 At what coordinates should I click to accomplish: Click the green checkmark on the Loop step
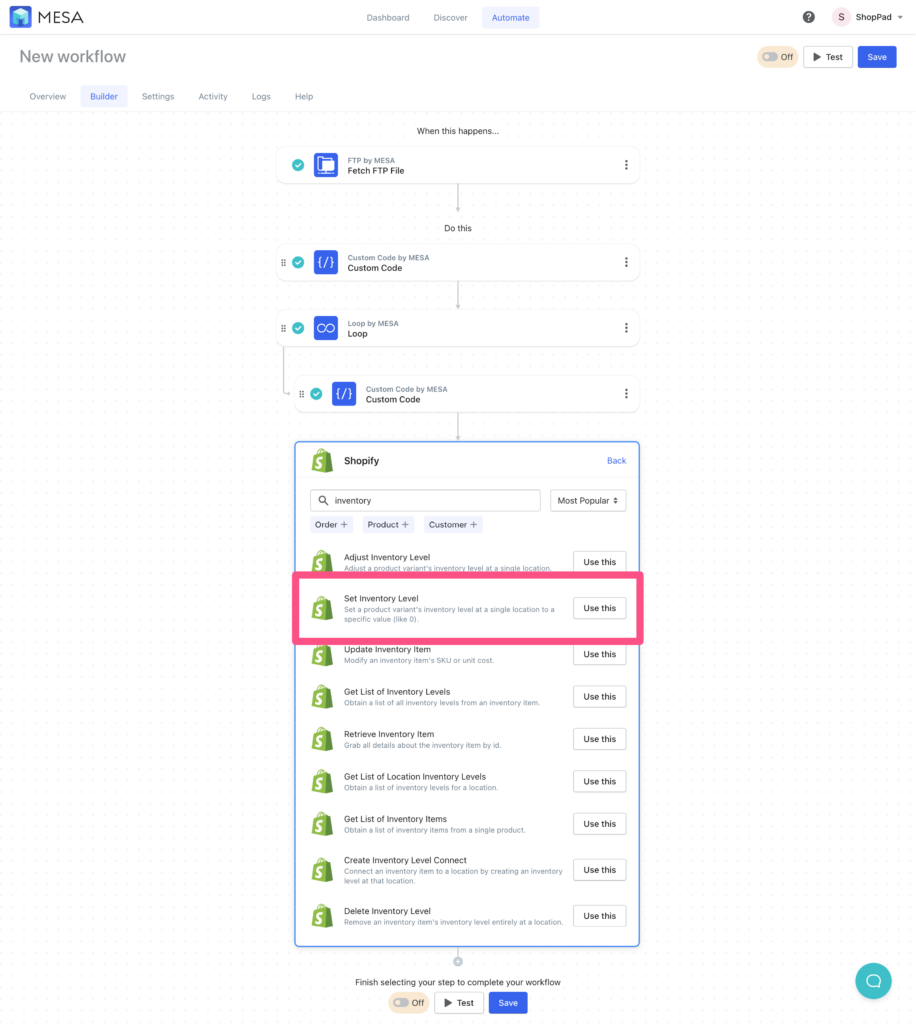coord(297,327)
